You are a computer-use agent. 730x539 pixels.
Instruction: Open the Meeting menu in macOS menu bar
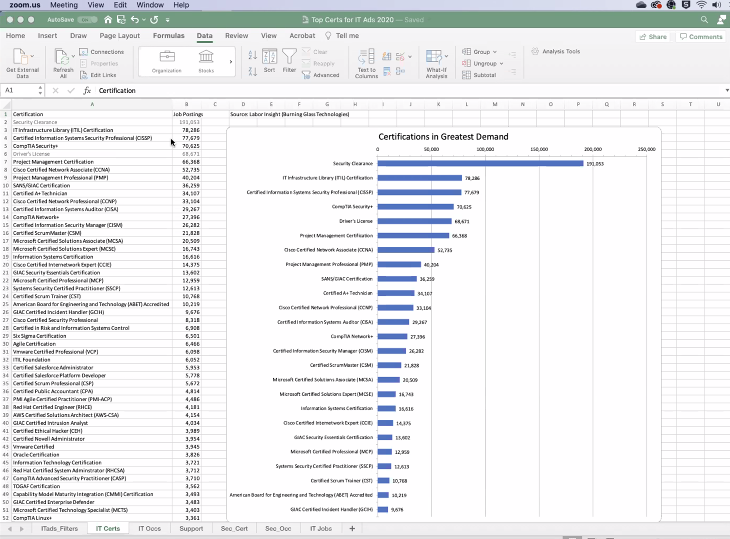[x=64, y=5]
